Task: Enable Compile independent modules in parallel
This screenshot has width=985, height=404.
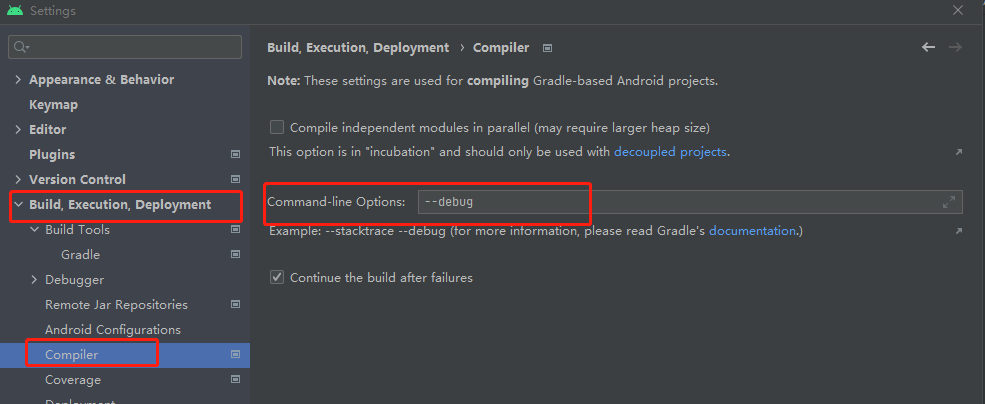Action: click(277, 128)
